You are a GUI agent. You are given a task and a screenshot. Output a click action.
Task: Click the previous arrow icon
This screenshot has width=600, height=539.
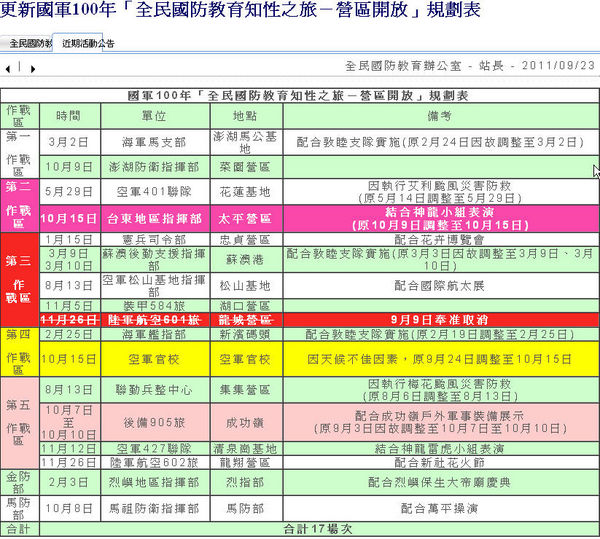(9, 69)
